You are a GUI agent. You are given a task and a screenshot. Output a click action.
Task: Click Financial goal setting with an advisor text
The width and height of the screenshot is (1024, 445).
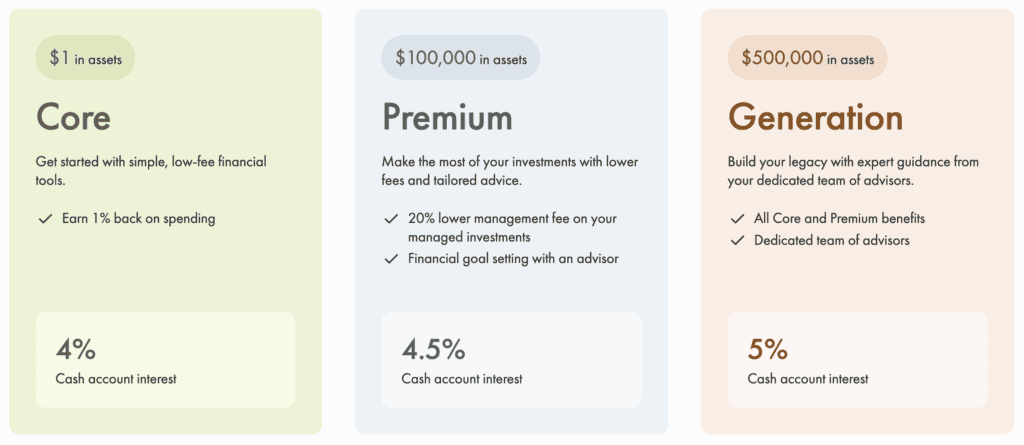click(513, 259)
